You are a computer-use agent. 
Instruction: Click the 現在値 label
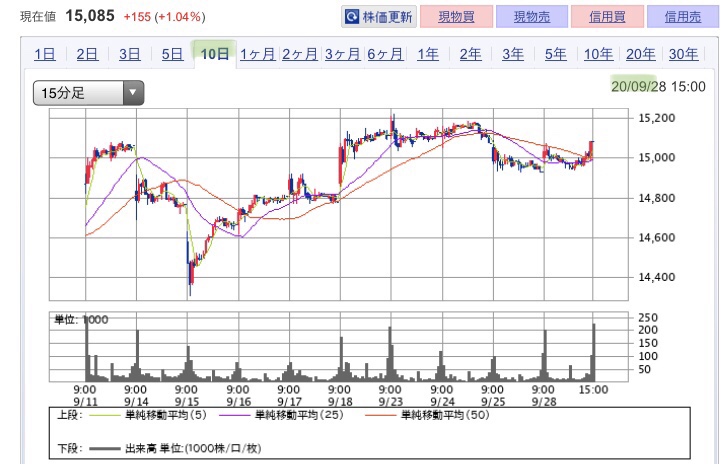tap(38, 17)
